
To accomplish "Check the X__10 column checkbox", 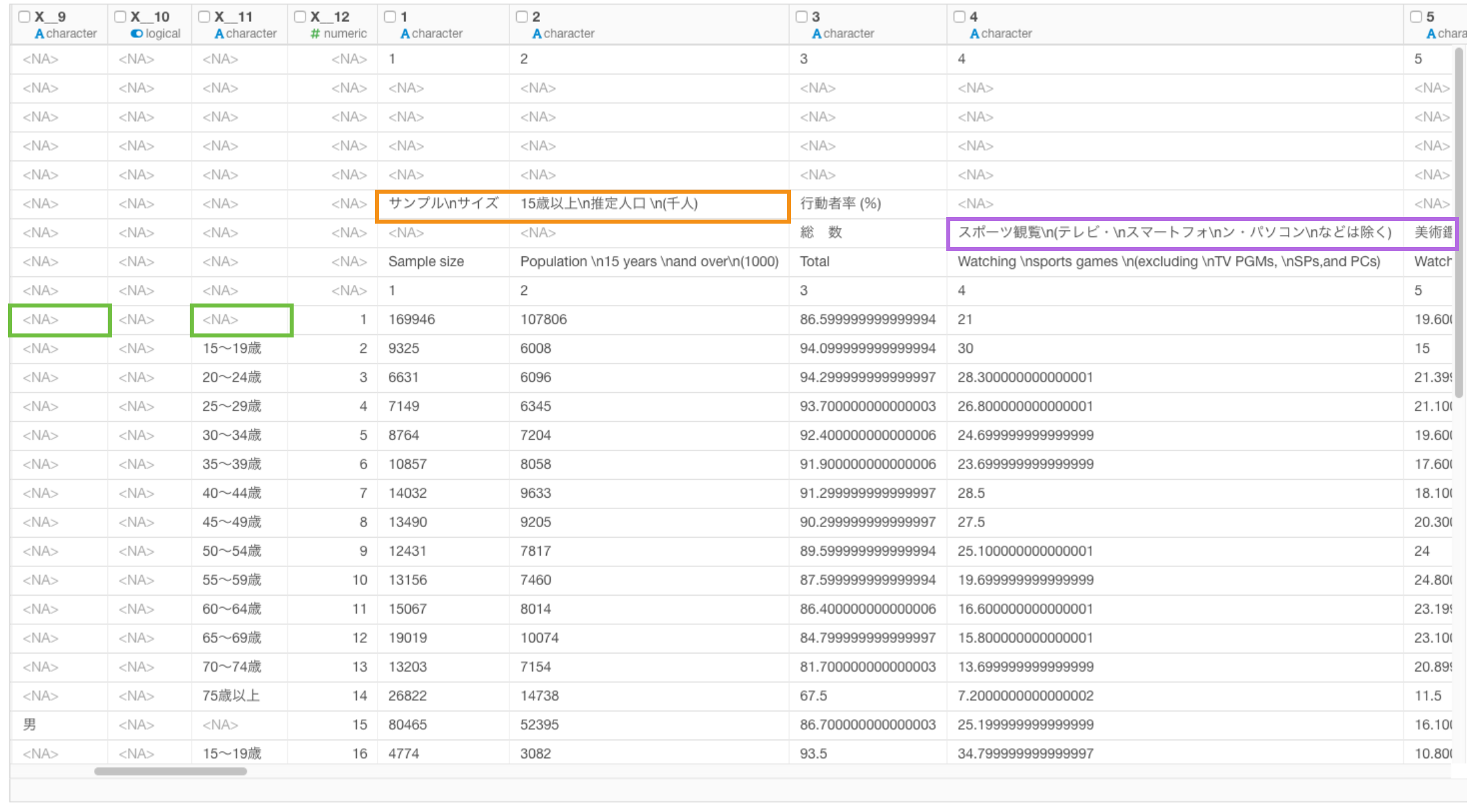I will pyautogui.click(x=121, y=17).
